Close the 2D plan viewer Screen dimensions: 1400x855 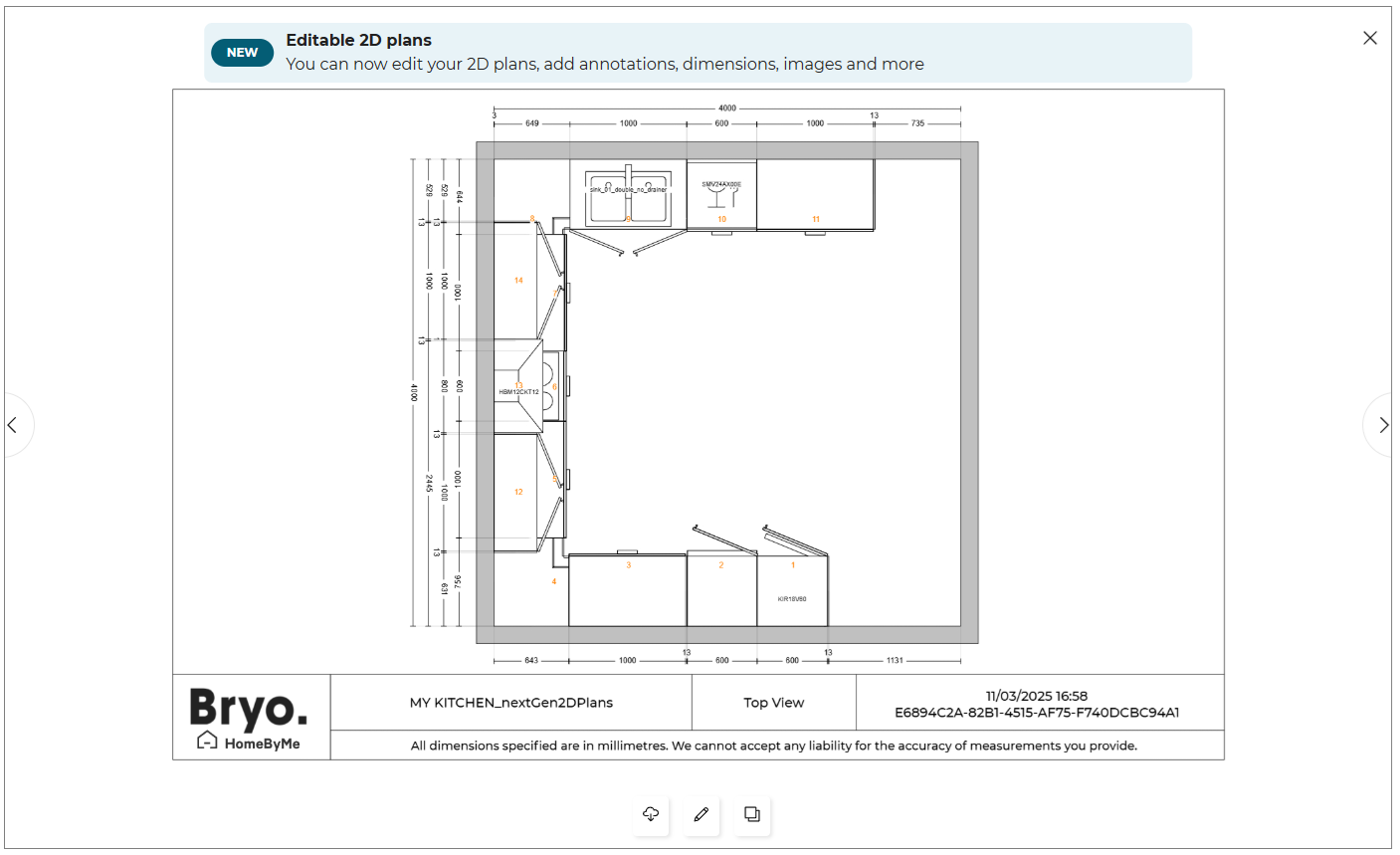[x=1370, y=38]
